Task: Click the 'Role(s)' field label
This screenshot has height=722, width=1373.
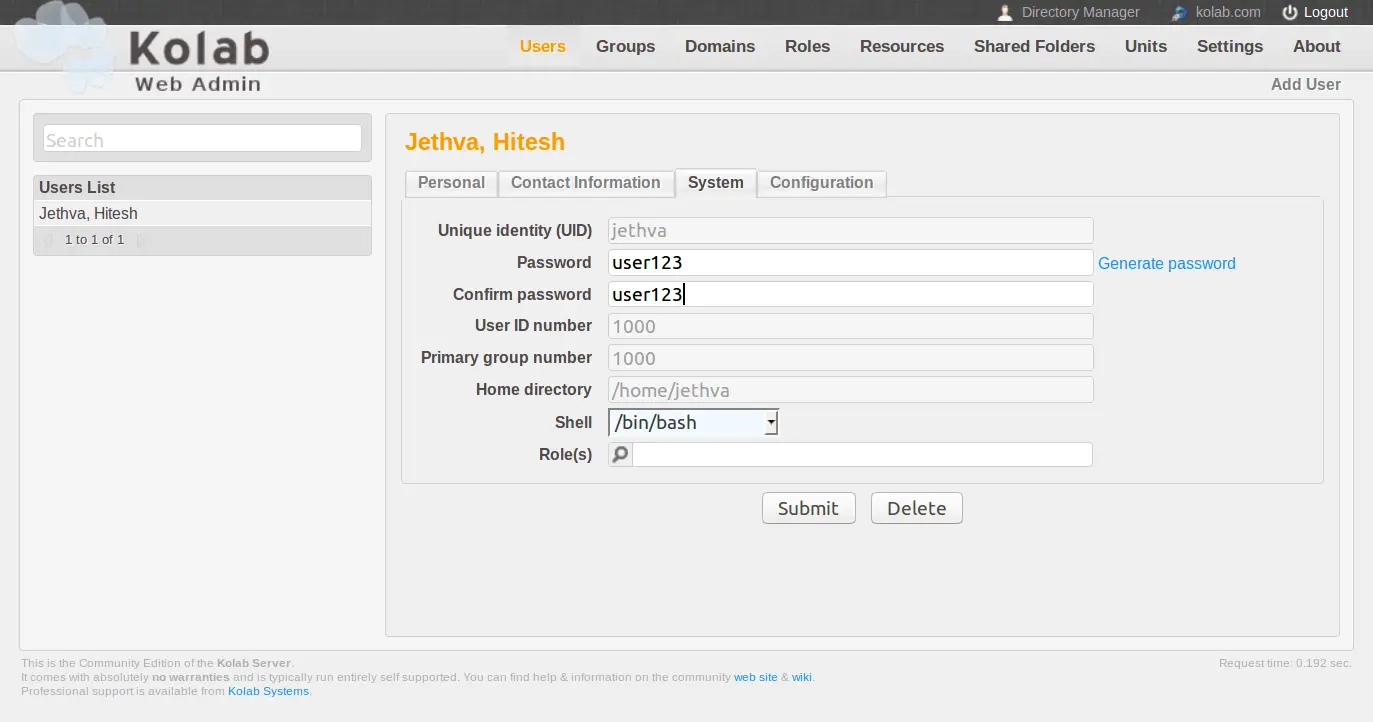Action: coord(565,455)
